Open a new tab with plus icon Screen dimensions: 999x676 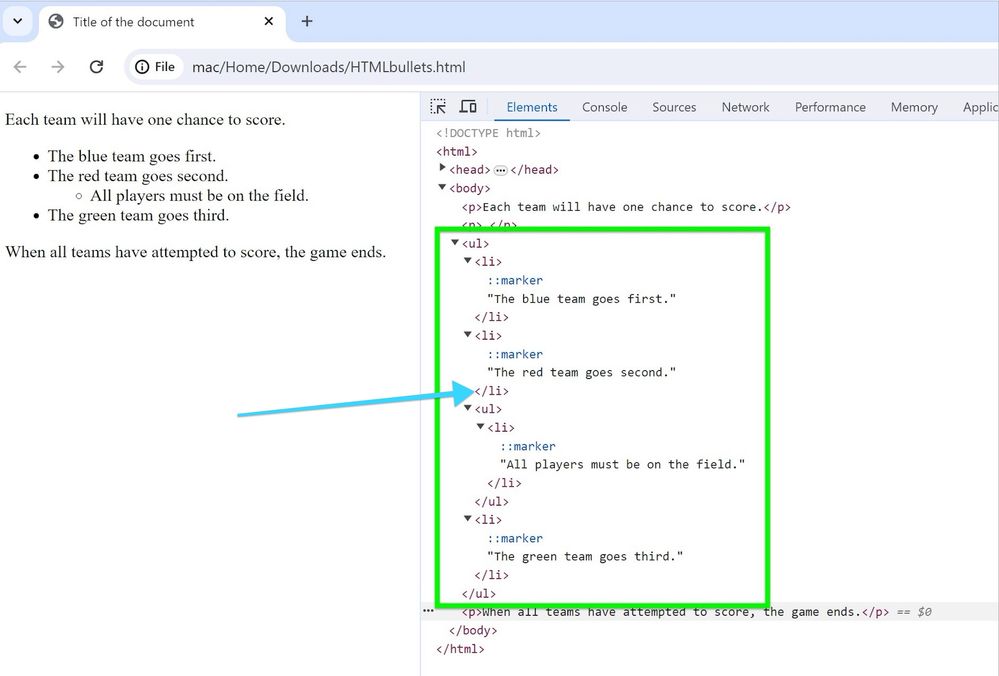pyautogui.click(x=307, y=21)
